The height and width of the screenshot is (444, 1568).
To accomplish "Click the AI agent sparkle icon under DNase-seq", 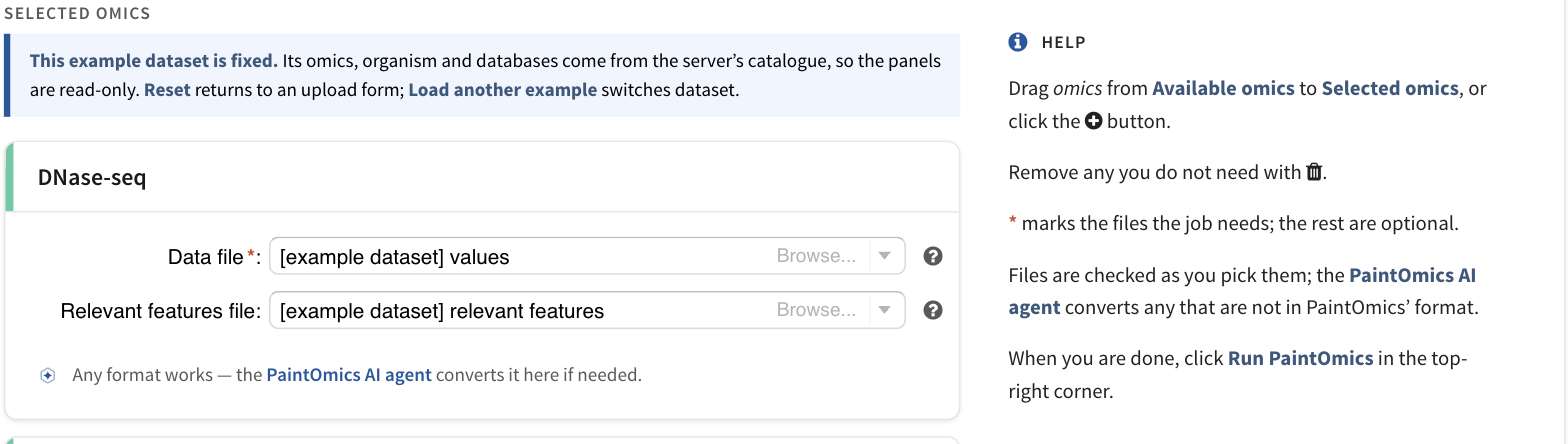I will click(x=48, y=376).
